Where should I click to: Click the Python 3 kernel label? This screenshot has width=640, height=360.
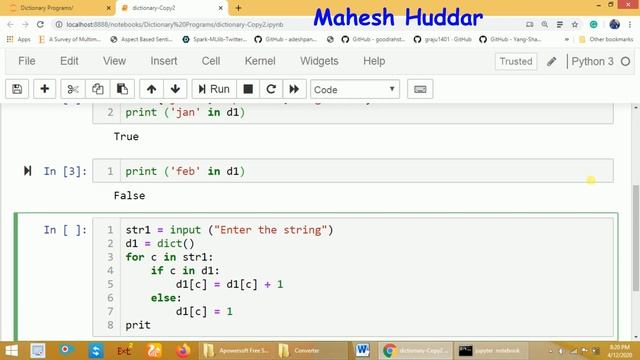592,62
